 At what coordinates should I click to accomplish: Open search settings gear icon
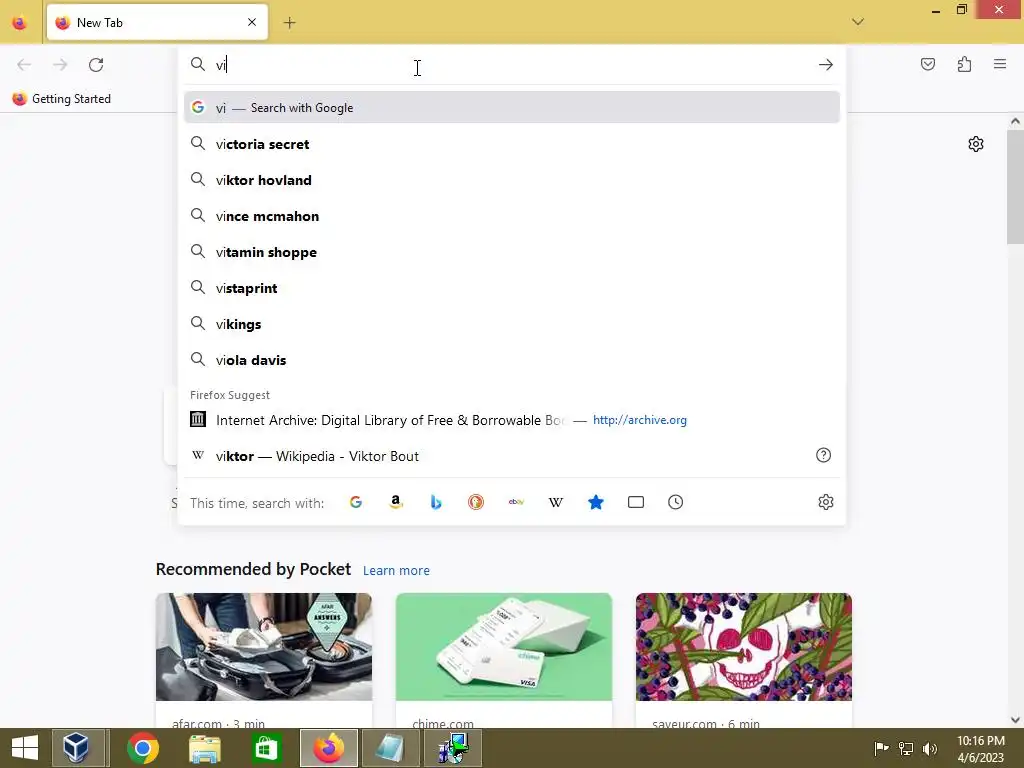[x=825, y=502]
